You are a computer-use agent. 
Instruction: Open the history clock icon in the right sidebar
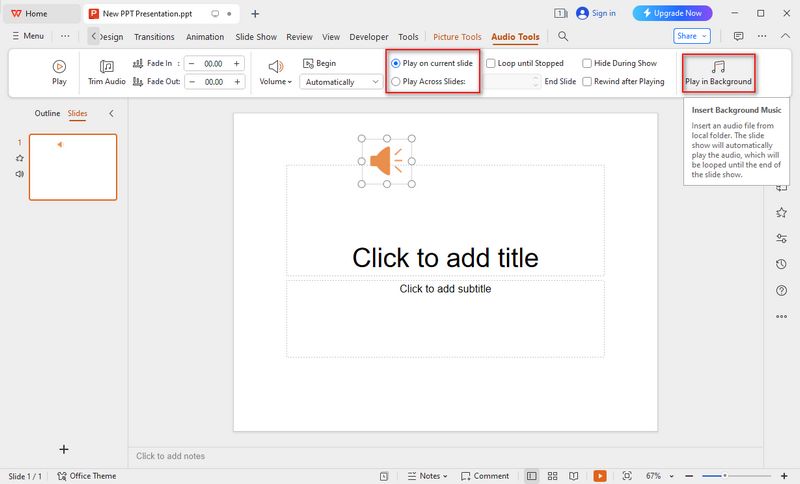(781, 264)
